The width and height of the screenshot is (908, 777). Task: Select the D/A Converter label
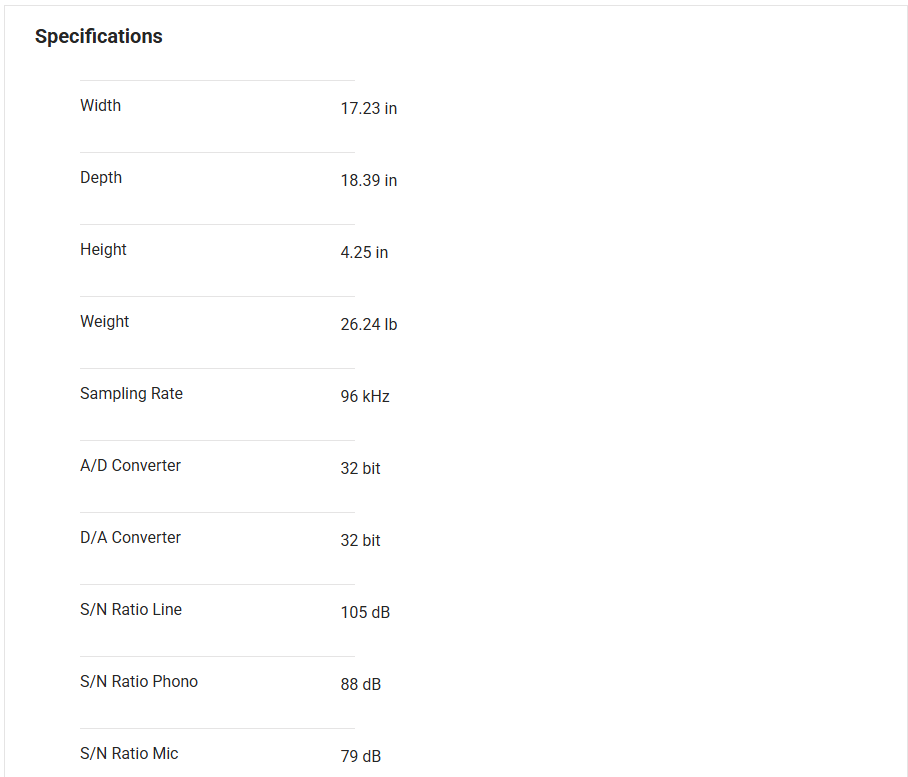pos(130,537)
